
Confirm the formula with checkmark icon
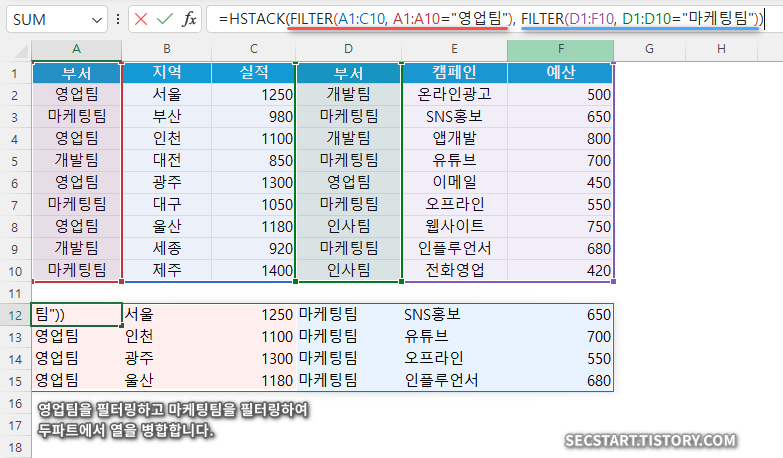pos(164,19)
